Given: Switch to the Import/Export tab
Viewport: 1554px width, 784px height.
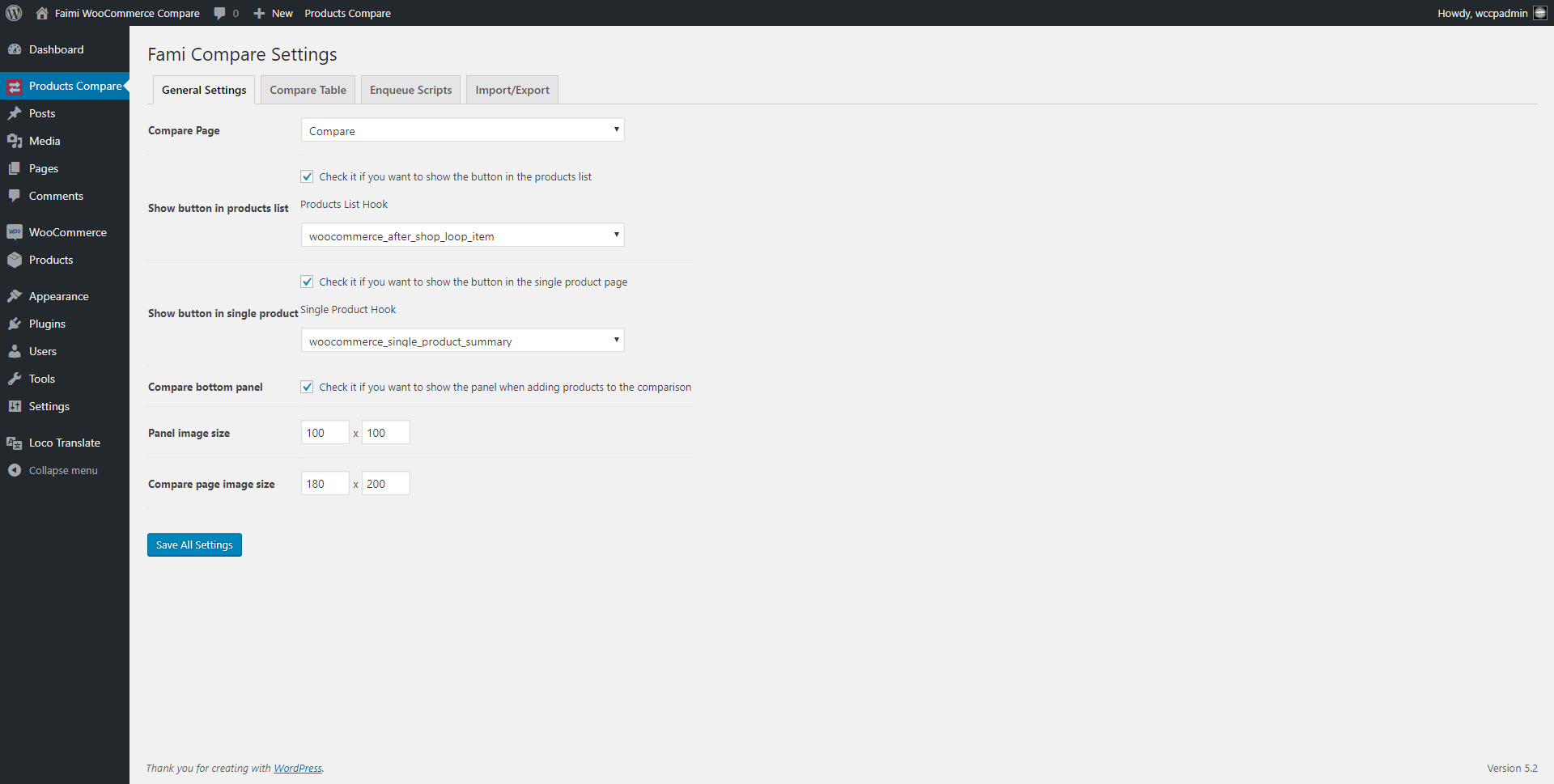Looking at the screenshot, I should tap(512, 90).
